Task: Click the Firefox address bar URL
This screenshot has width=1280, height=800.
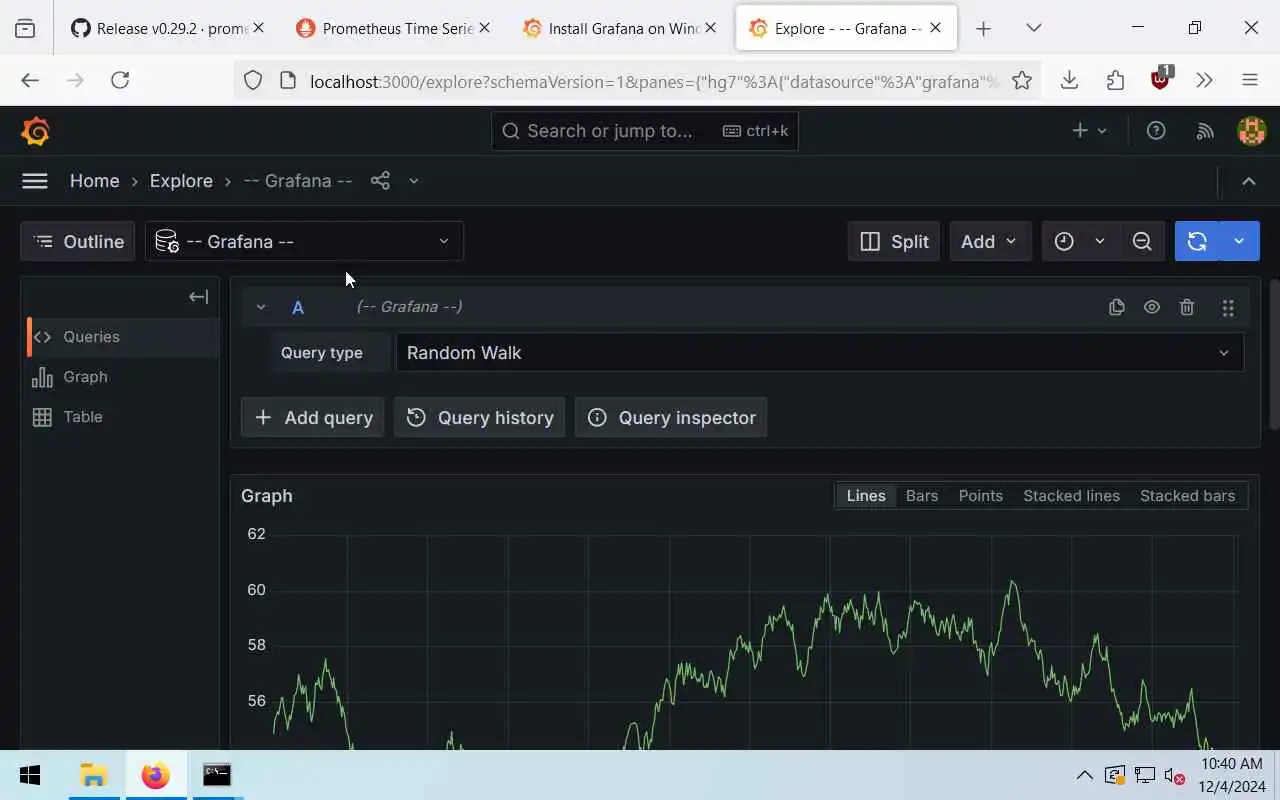Action: click(x=654, y=81)
